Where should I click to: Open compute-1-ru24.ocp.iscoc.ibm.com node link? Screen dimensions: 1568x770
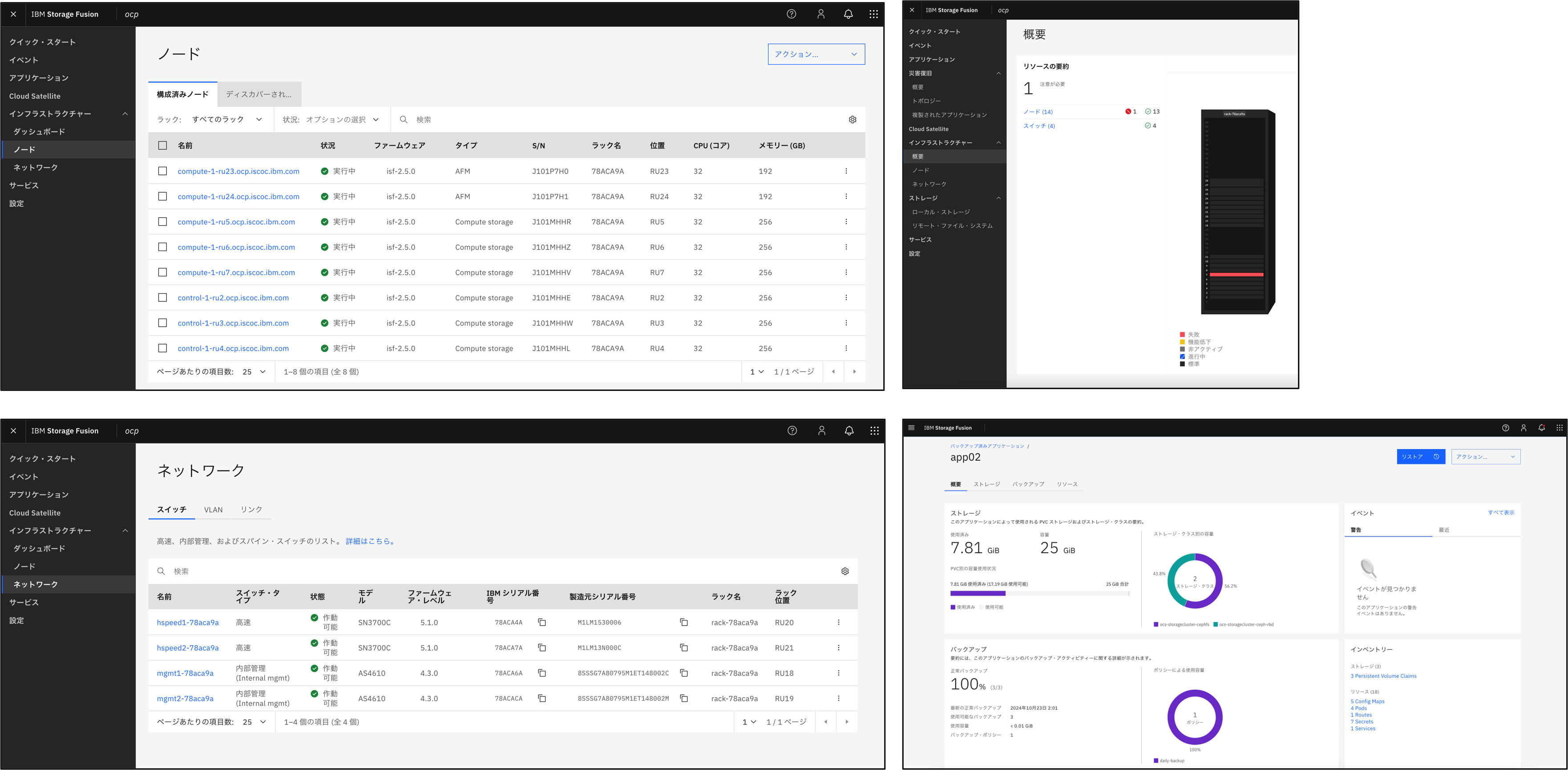[x=238, y=197]
